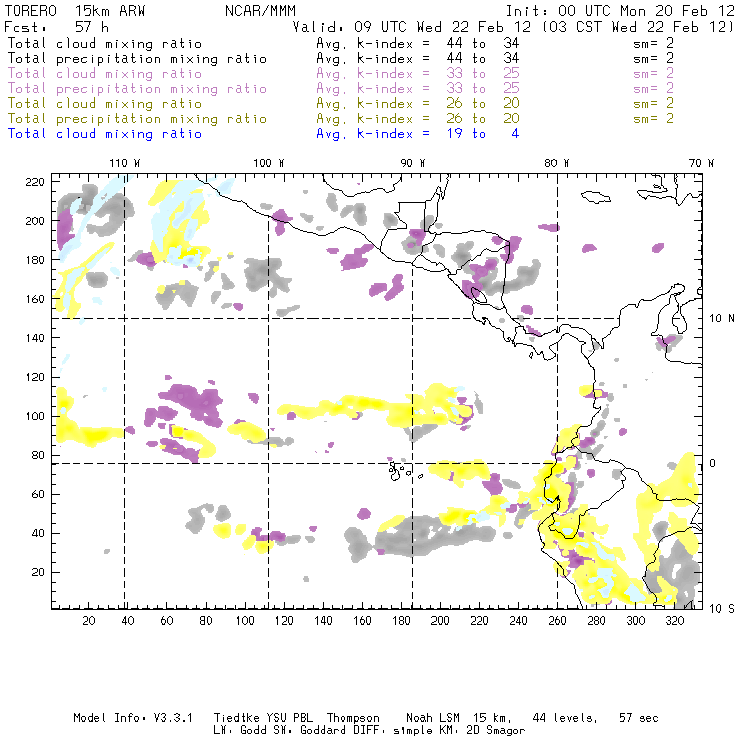Click the olive 'Total precipitation mixing ratio' legend line
Viewport: 740px width, 740px height.
tap(137, 119)
